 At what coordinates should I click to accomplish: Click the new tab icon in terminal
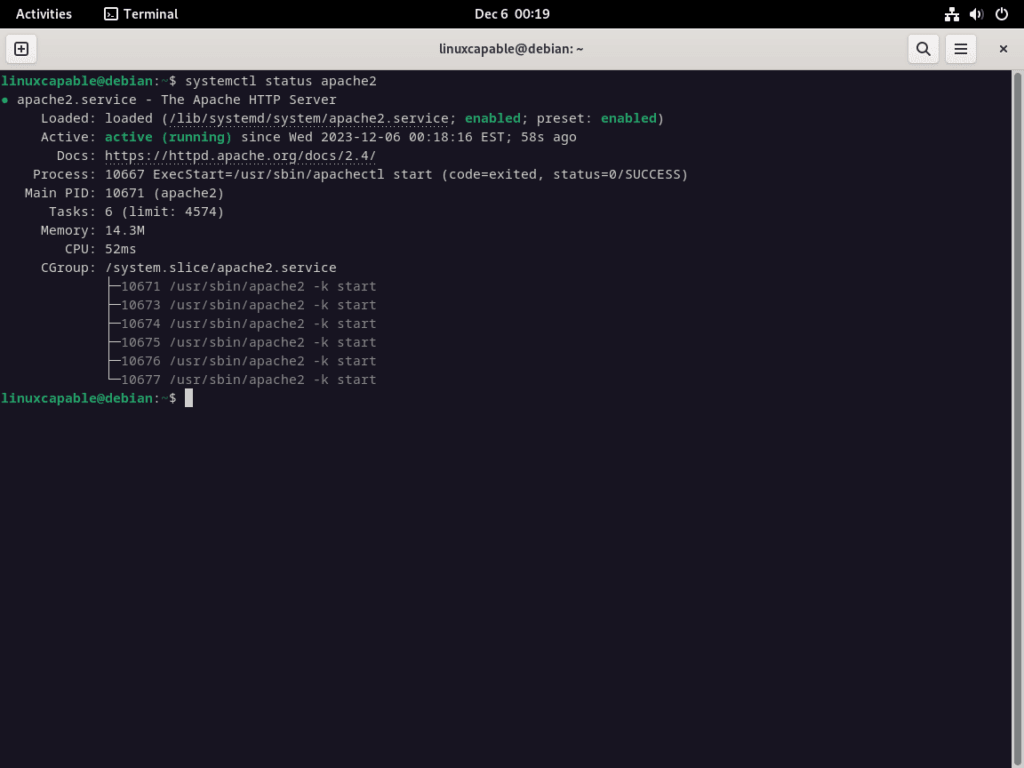[21, 48]
